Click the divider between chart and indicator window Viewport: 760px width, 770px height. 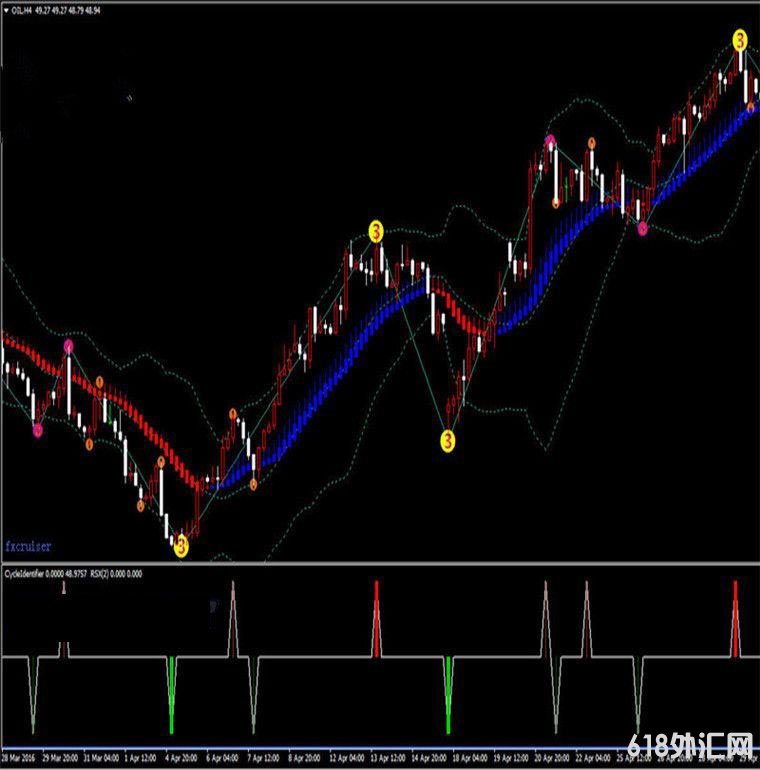pyautogui.click(x=380, y=562)
